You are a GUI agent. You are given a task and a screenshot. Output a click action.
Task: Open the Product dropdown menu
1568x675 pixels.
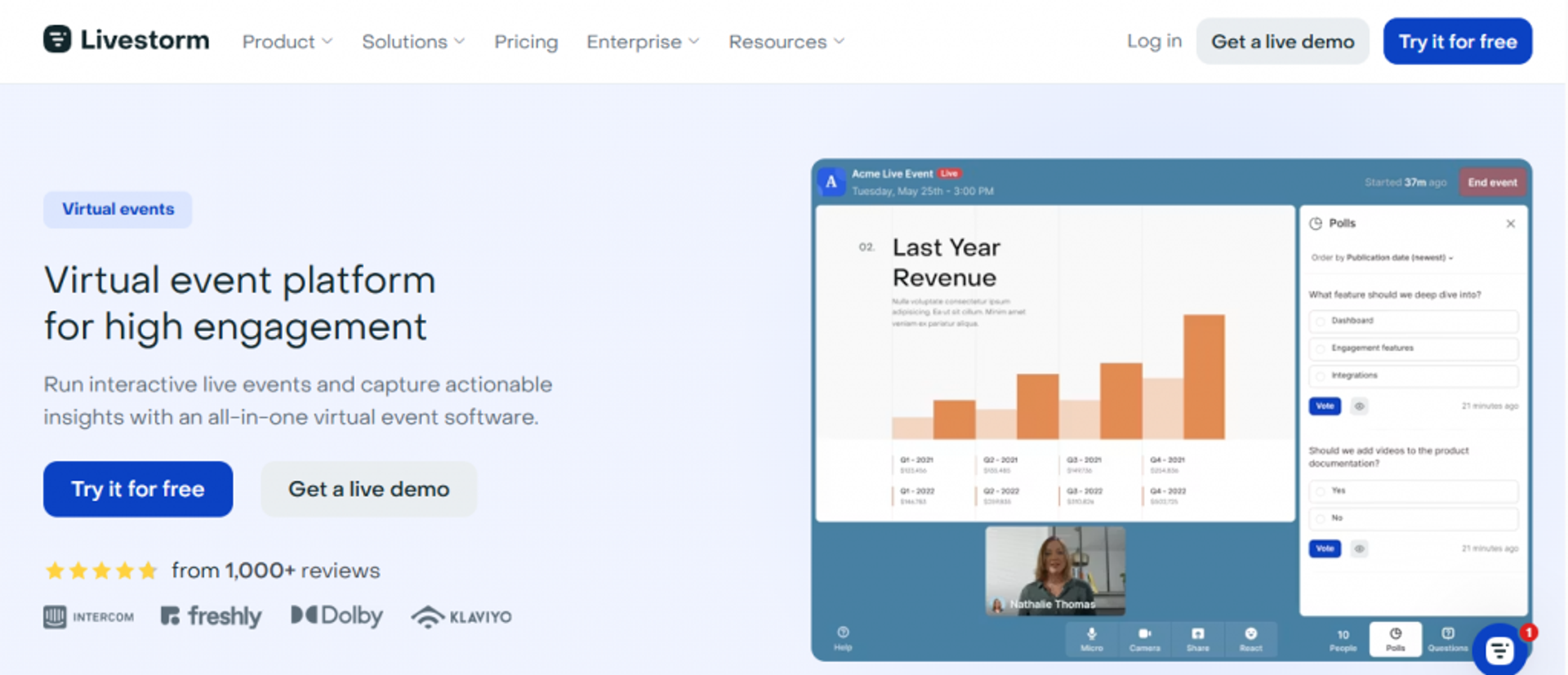coord(287,42)
